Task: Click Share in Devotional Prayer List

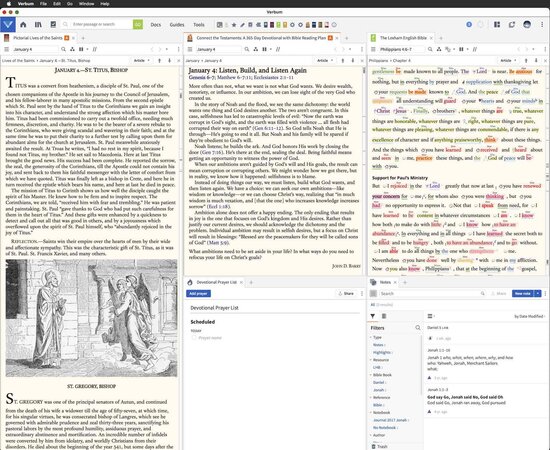Action: pos(346,294)
